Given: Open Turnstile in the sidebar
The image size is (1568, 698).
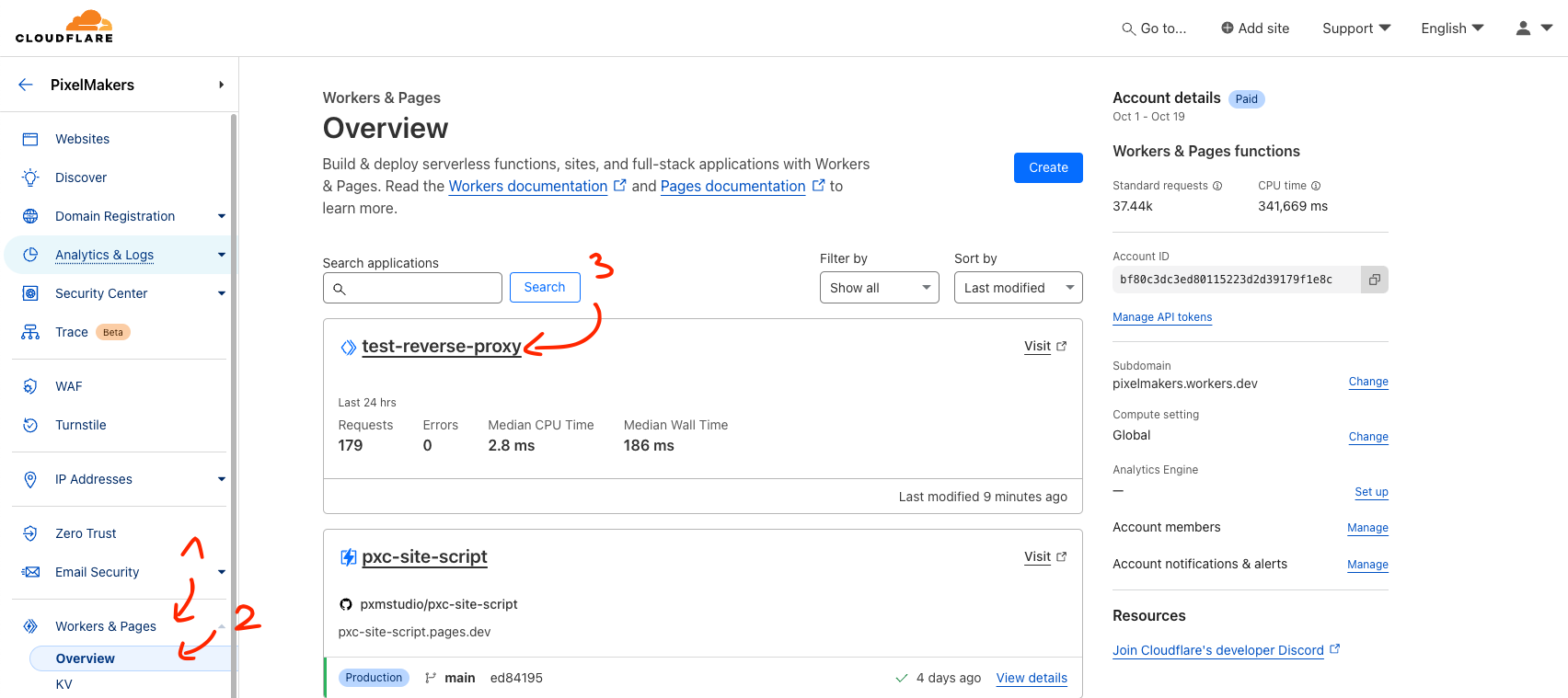Looking at the screenshot, I should 81,425.
